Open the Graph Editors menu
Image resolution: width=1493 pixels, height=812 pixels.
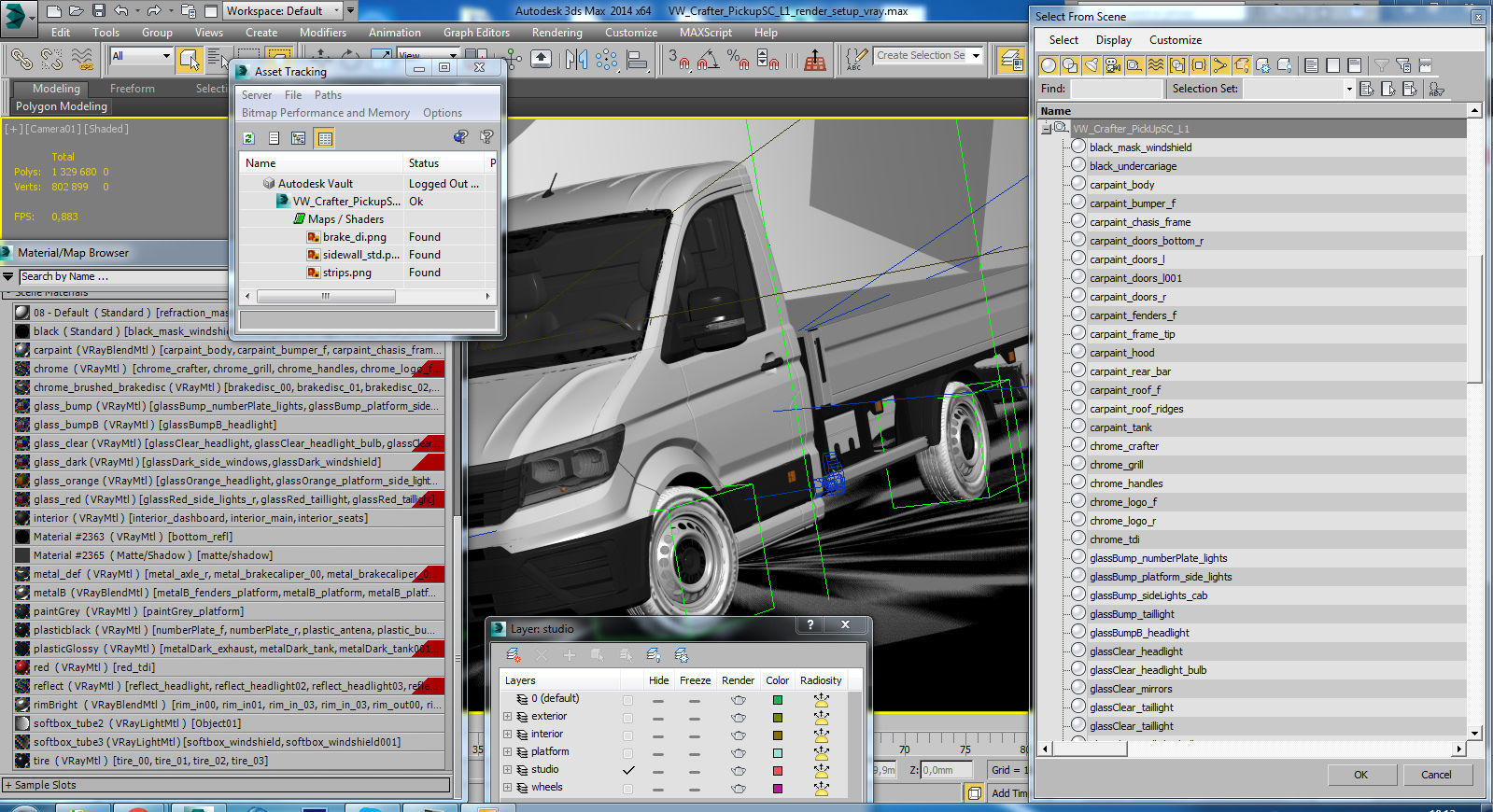point(476,32)
